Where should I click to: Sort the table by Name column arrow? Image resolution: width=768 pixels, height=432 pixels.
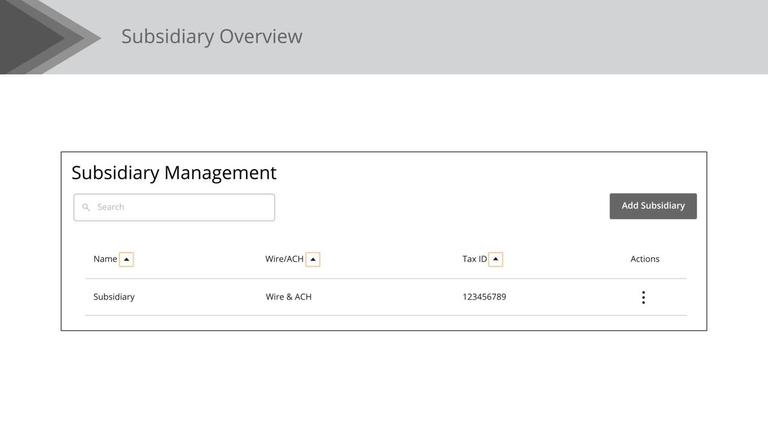pyautogui.click(x=126, y=259)
